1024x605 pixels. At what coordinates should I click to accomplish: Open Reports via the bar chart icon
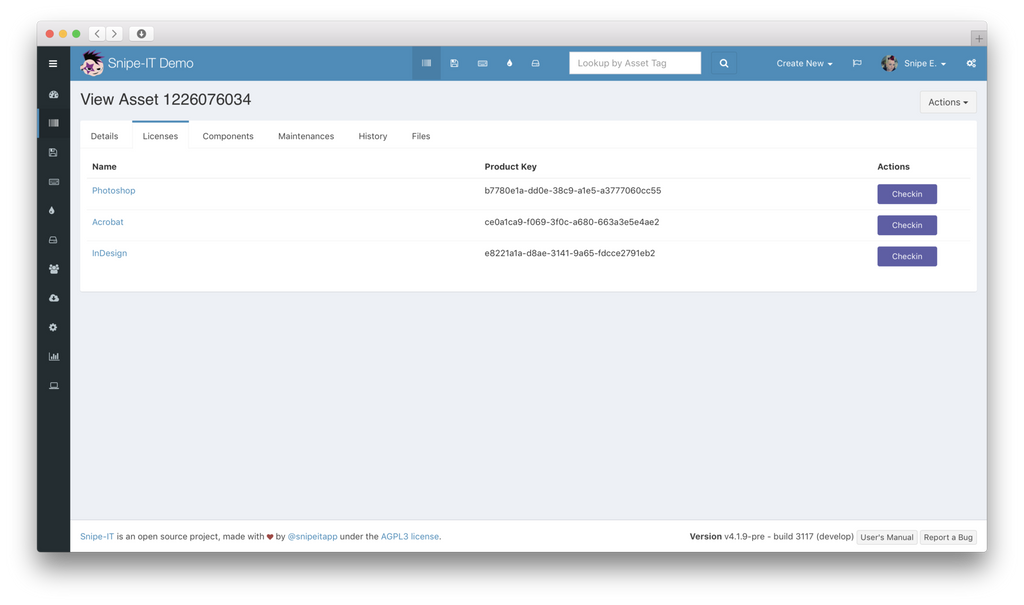[52, 356]
